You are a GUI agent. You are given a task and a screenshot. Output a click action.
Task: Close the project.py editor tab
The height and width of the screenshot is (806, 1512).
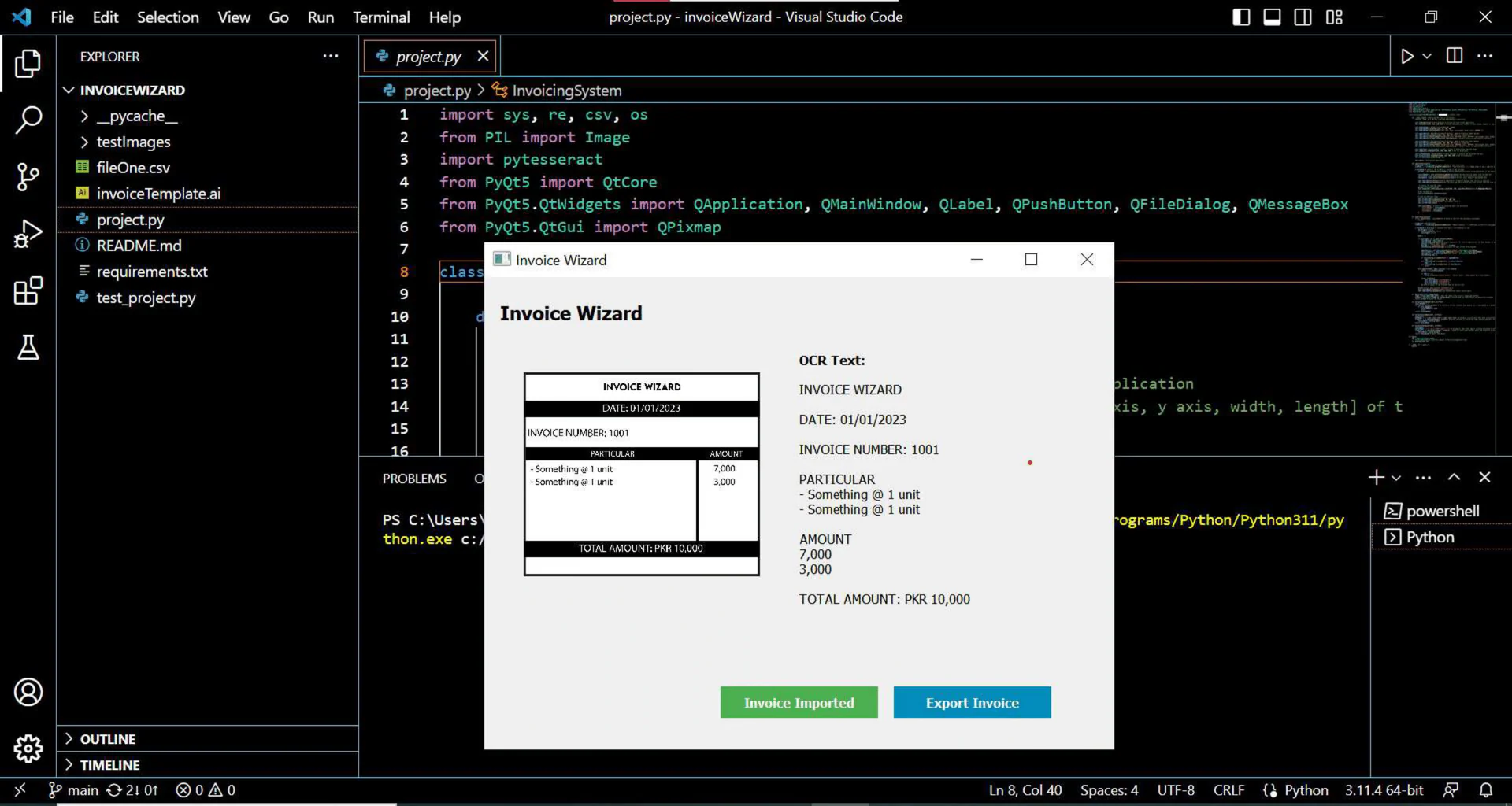(x=483, y=56)
